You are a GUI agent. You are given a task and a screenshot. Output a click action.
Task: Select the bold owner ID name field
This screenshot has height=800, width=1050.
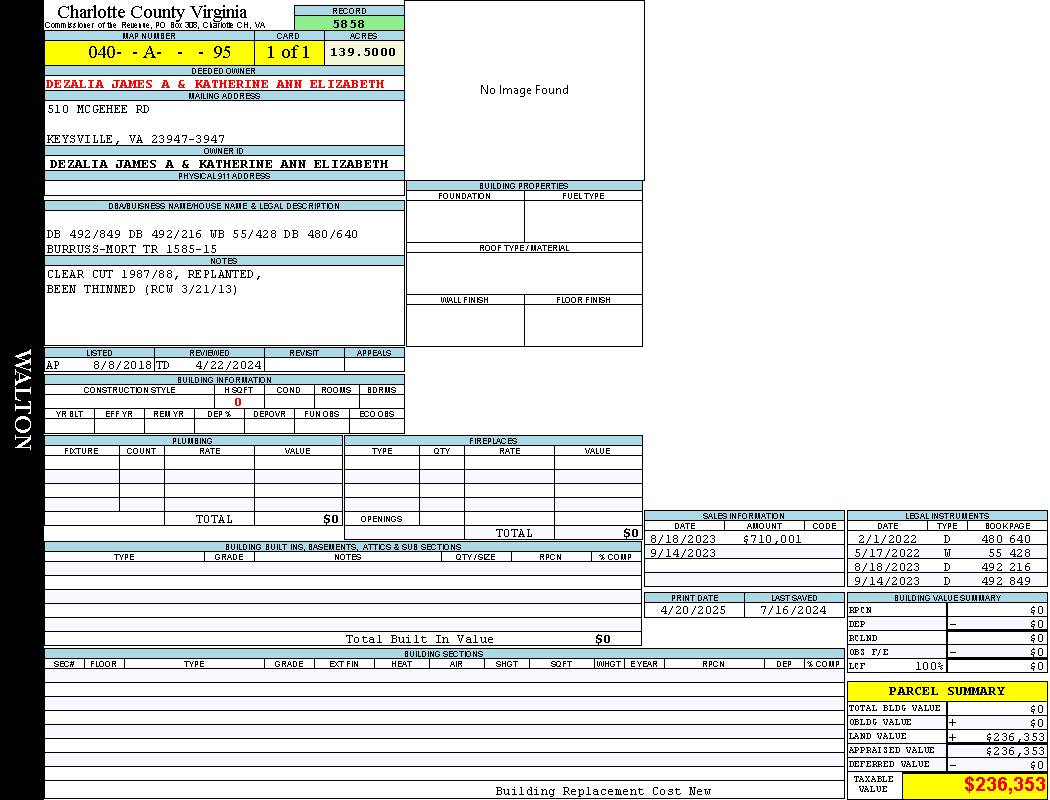pyautogui.click(x=219, y=163)
